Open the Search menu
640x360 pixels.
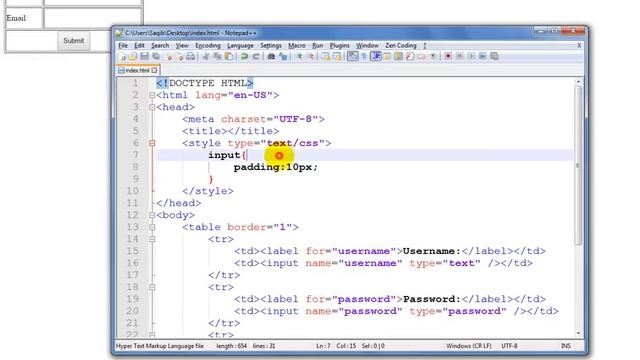(160, 45)
